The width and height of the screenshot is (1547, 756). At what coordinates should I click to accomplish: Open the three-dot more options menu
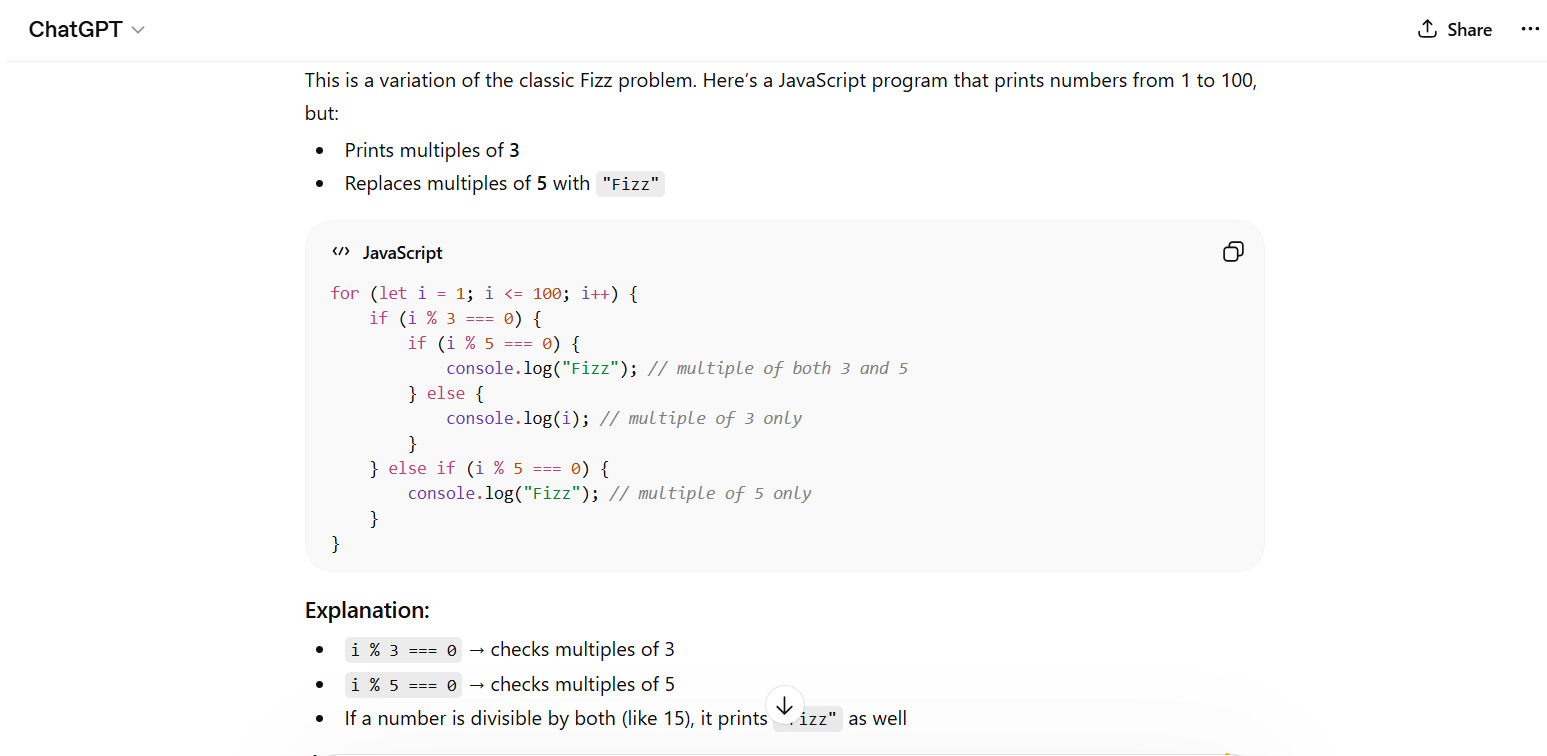pos(1529,29)
